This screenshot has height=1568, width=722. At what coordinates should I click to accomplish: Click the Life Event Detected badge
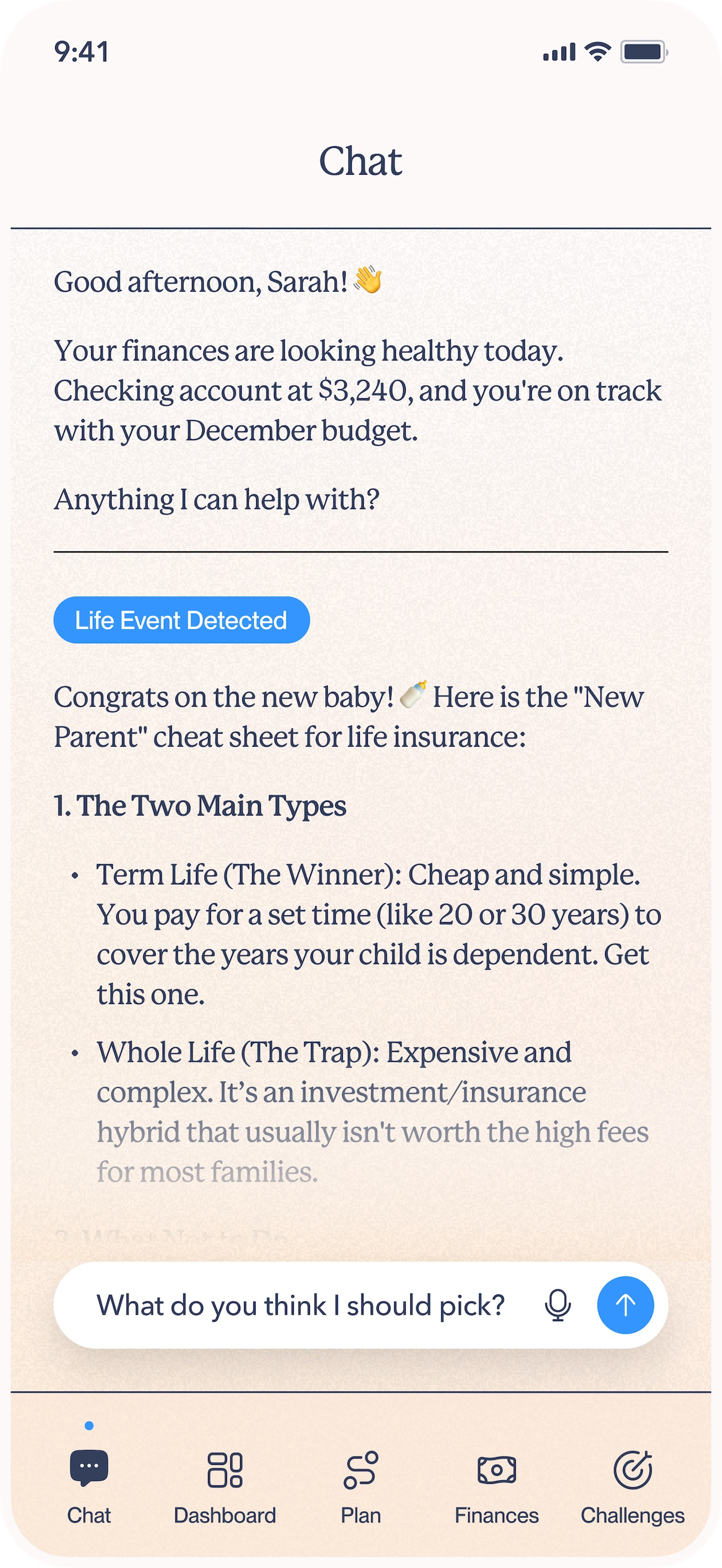point(182,620)
